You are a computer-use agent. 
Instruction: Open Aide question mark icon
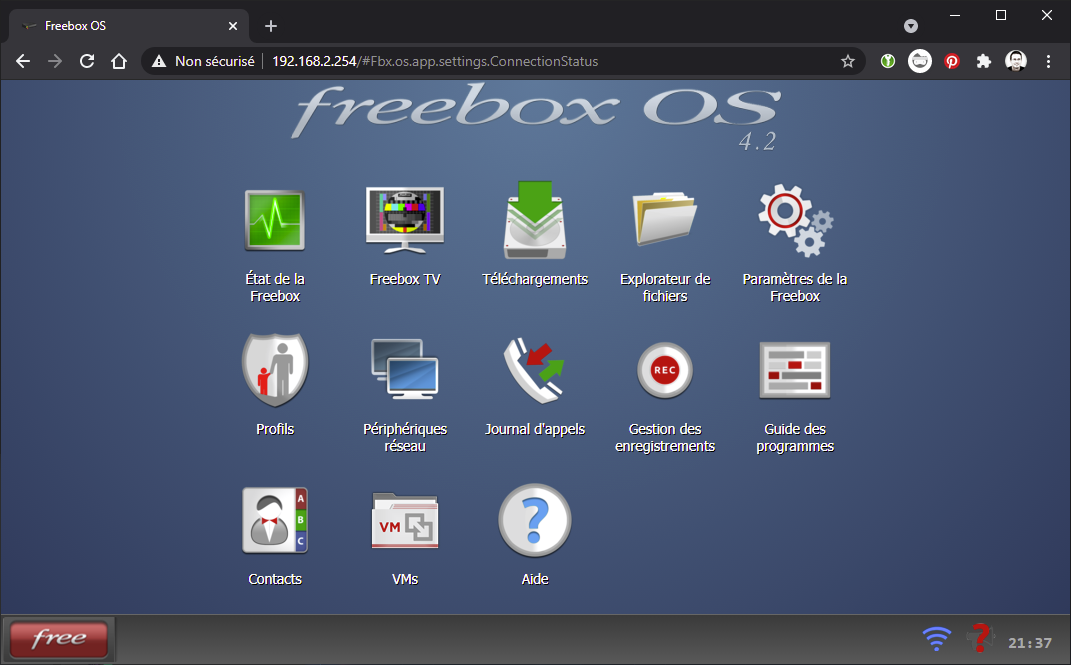(535, 520)
